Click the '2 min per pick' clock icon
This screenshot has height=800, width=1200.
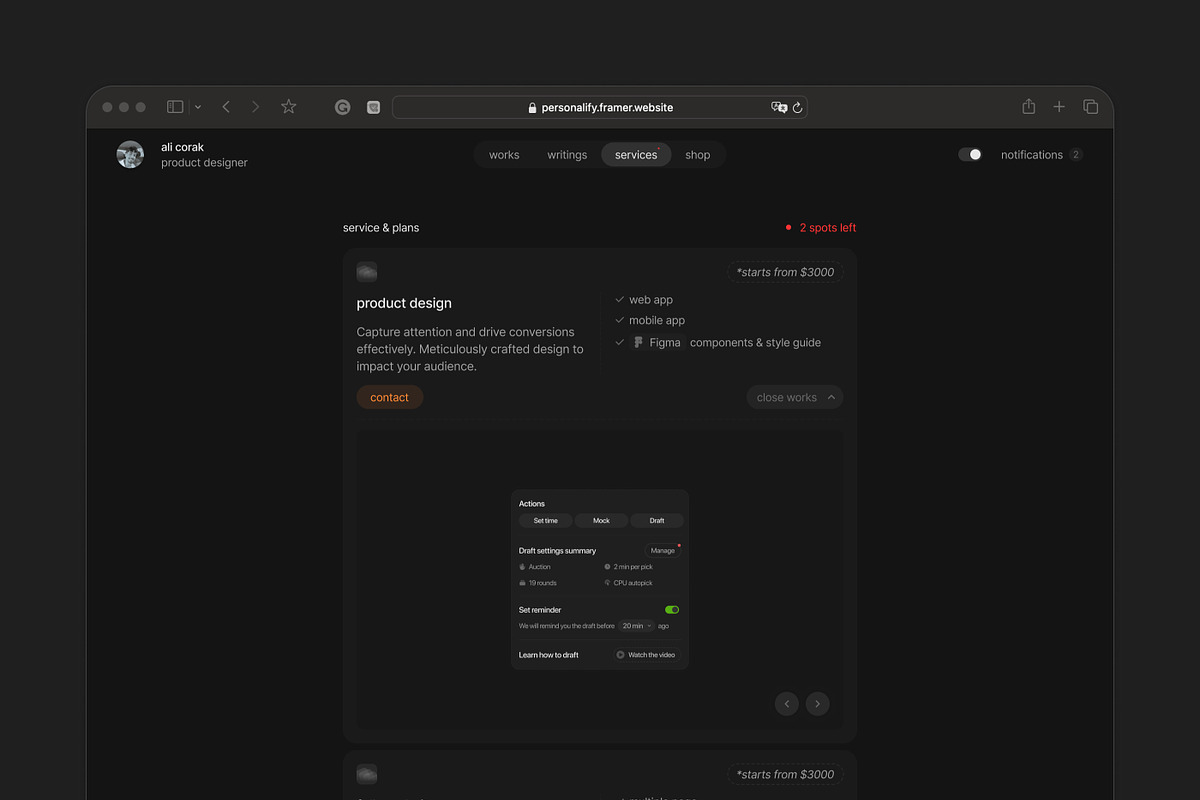click(x=607, y=567)
